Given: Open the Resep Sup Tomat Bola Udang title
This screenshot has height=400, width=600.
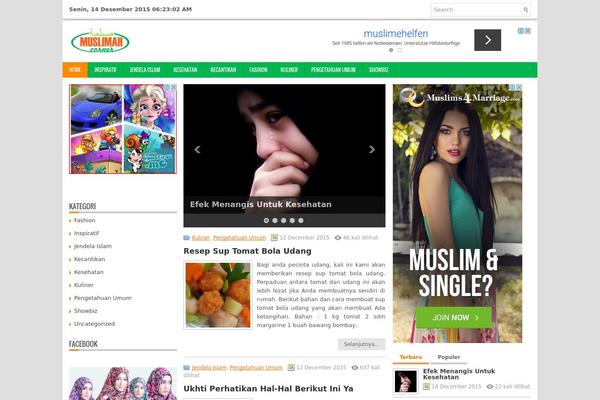Looking at the screenshot, I should tap(247, 251).
